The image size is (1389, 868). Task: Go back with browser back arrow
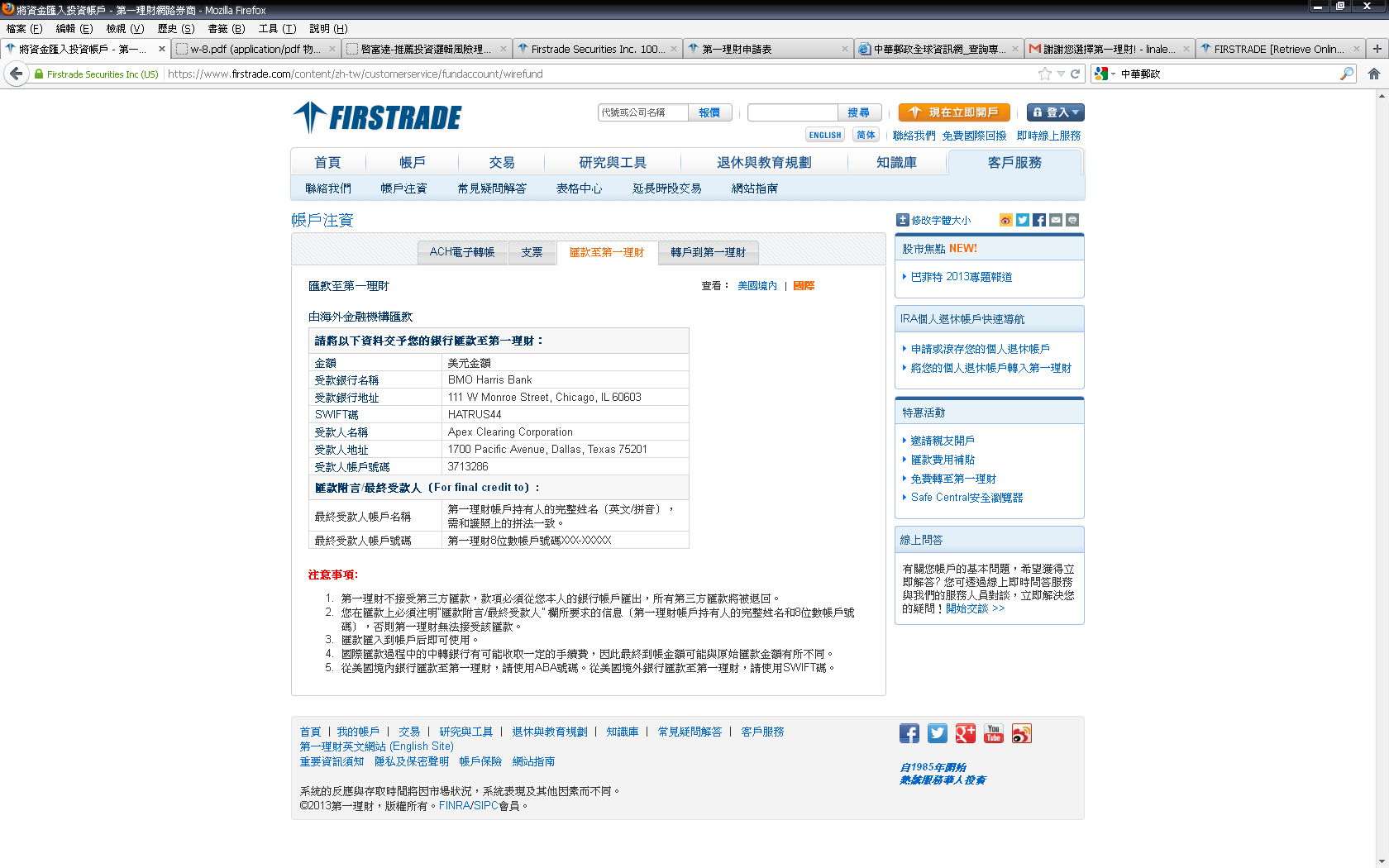pyautogui.click(x=17, y=74)
